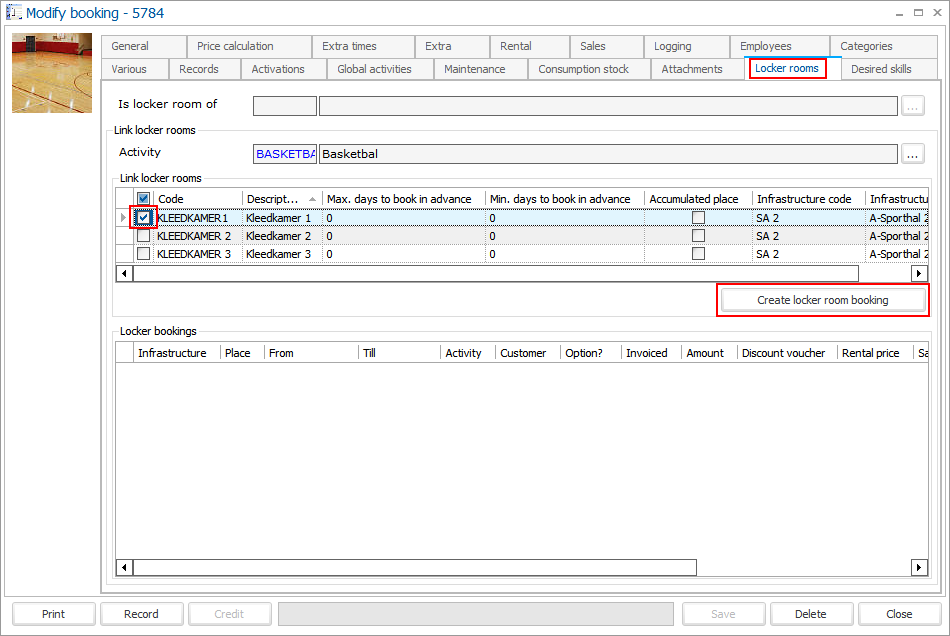Click the ellipsis button beside Activity field
Screen dimensions: 950x636
(912, 154)
